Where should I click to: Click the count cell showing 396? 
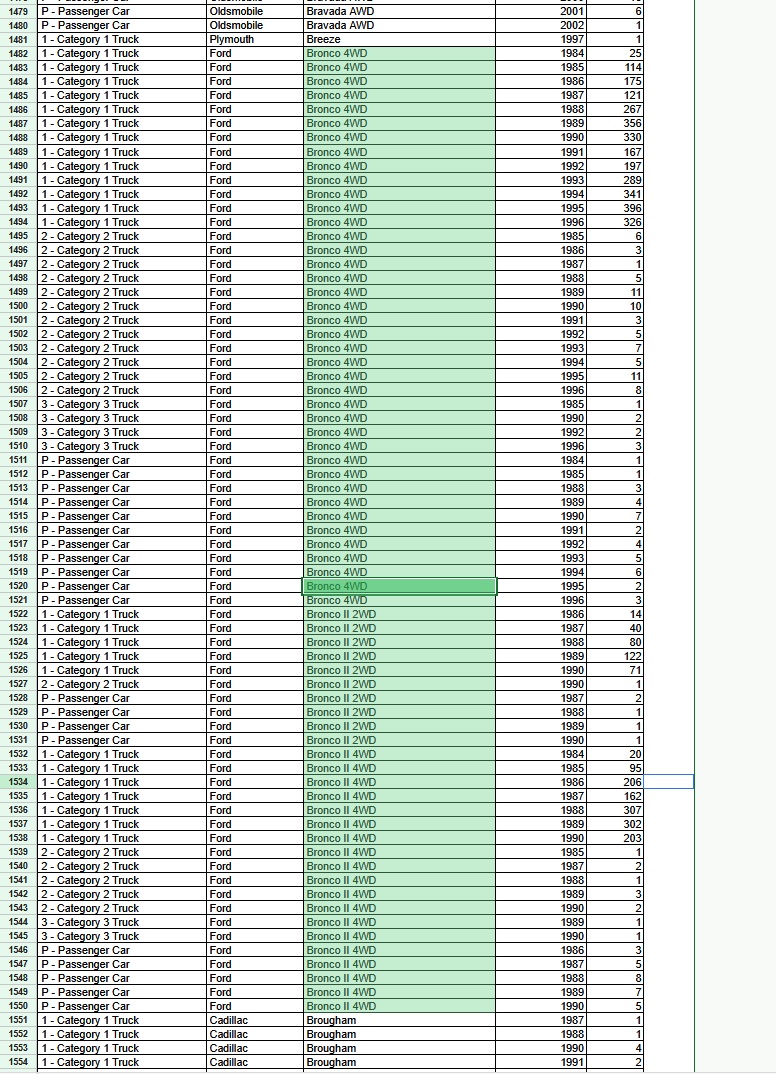(x=615, y=208)
